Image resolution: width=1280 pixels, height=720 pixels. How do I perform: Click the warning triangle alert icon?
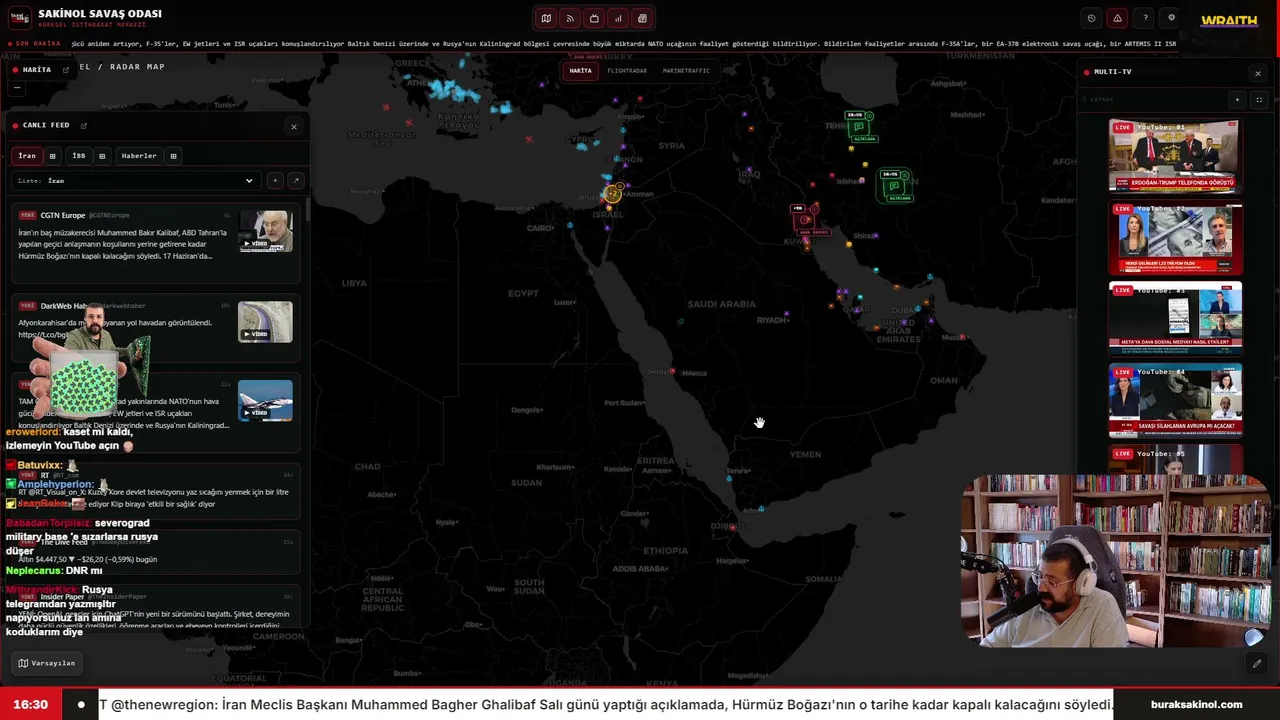[1117, 18]
